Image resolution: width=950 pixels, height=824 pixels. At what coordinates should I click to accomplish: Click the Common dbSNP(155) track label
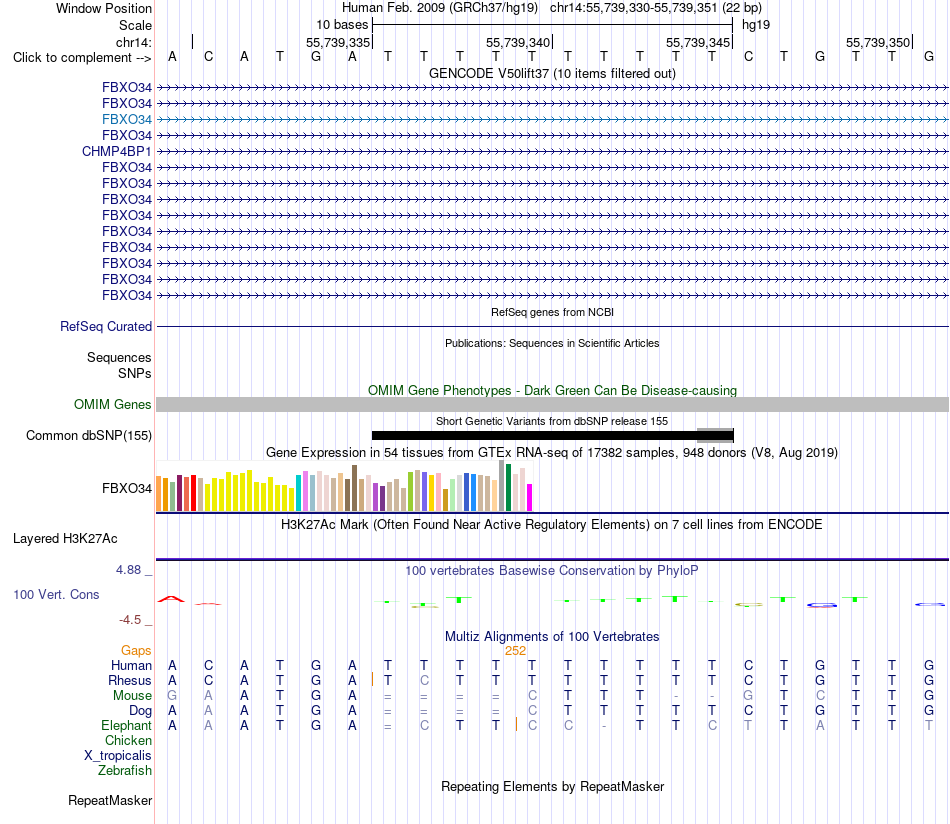coord(89,436)
